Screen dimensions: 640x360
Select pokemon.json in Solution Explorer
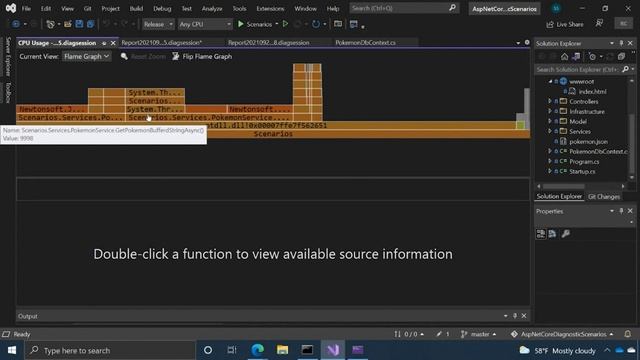tap(588, 142)
